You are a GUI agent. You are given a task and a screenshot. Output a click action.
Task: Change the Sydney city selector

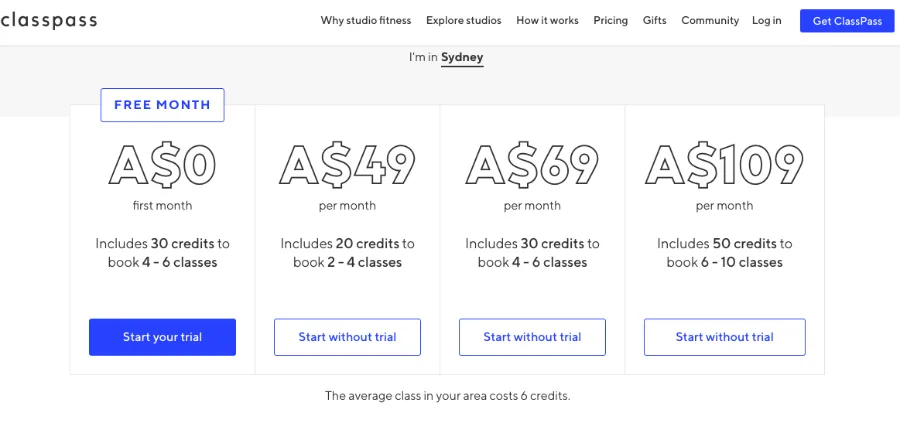(462, 58)
